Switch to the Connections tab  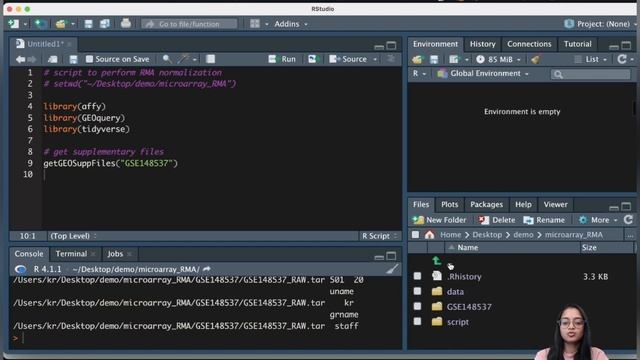click(x=529, y=44)
